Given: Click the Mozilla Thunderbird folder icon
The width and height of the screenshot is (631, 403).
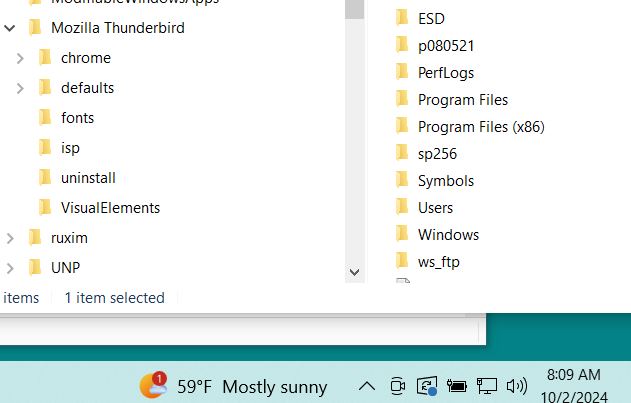Looking at the screenshot, I should coord(35,27).
